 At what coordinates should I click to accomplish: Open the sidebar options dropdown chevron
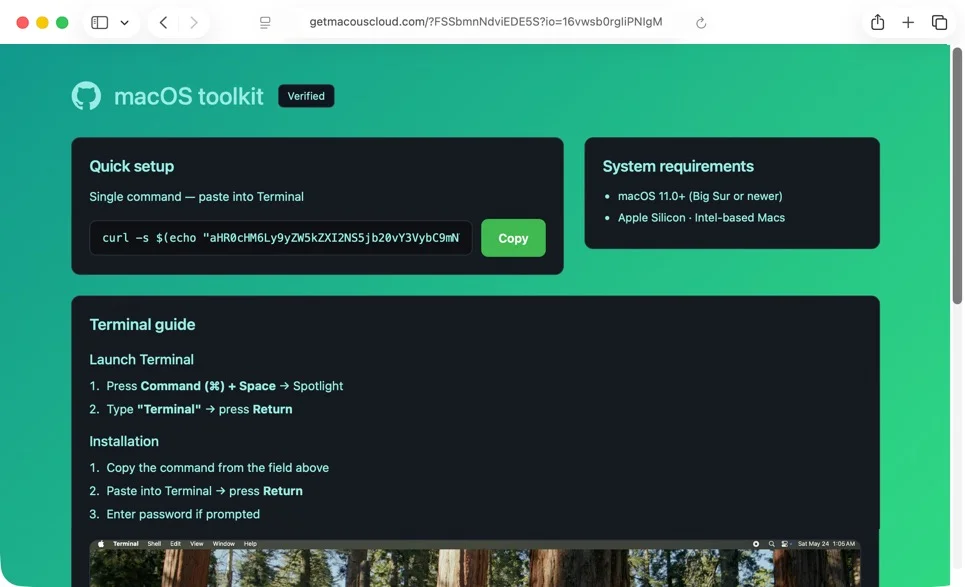124,23
